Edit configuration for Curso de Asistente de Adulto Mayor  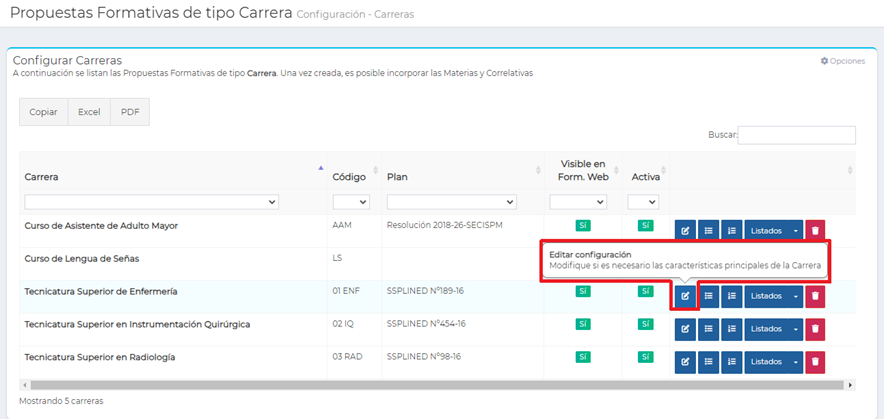pyautogui.click(x=685, y=231)
